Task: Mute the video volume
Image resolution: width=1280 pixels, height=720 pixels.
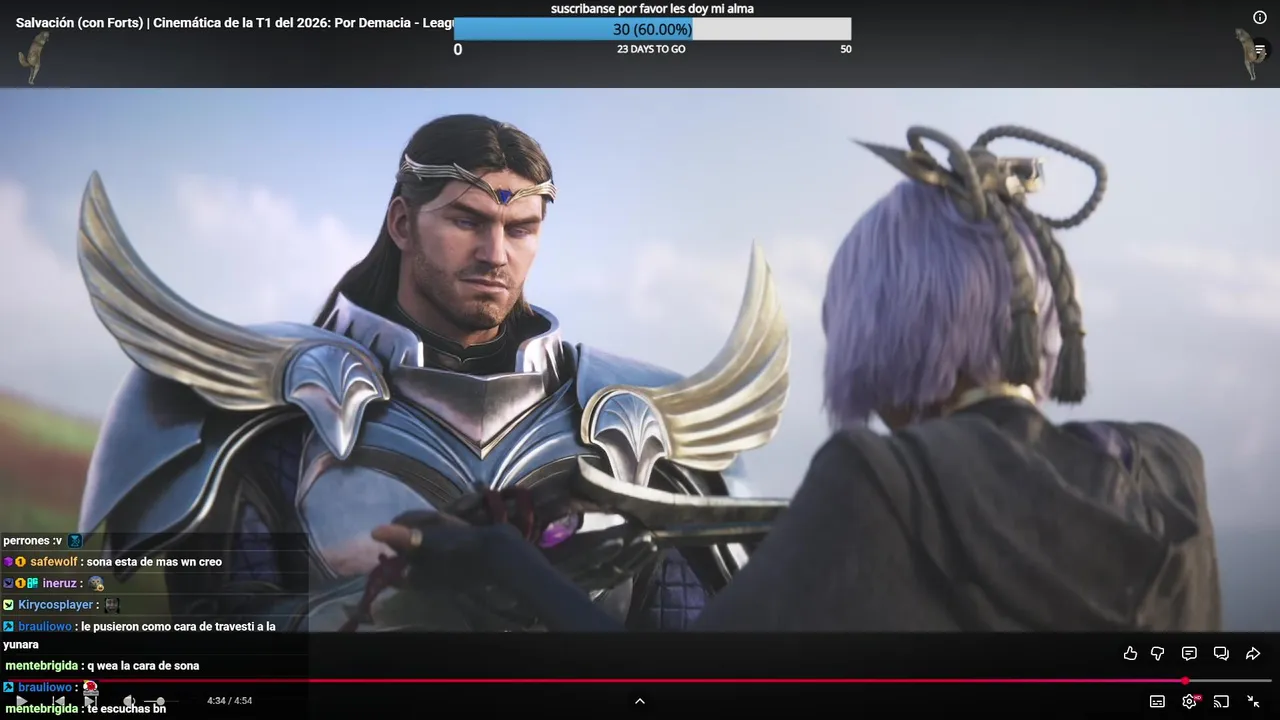Action: tap(128, 701)
